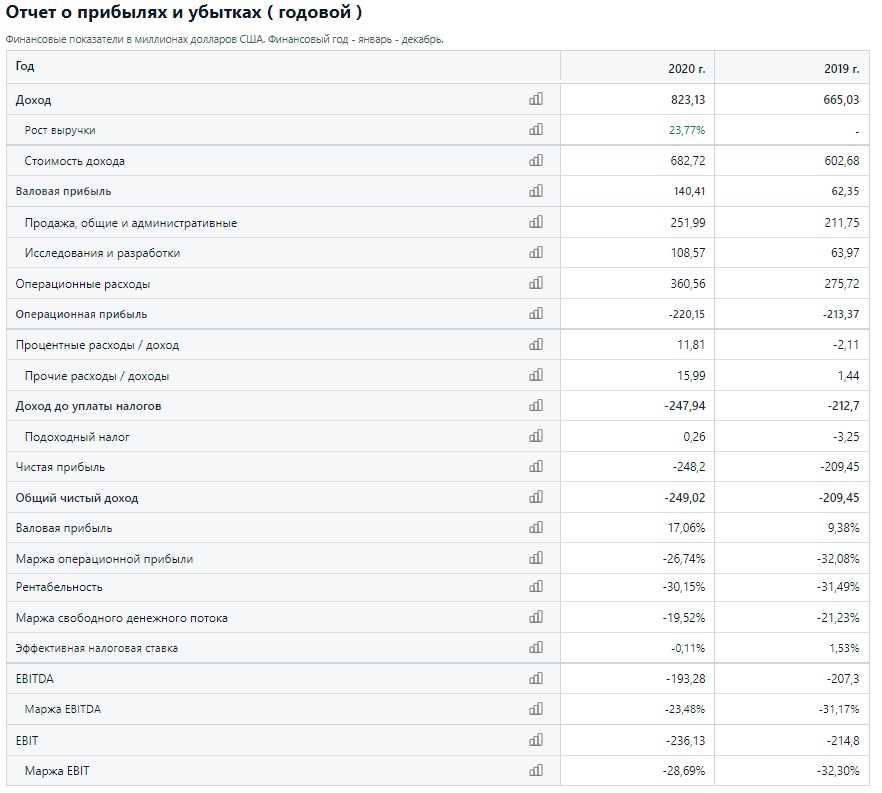Click the Год header label
This screenshot has height=793, width=882.
point(25,66)
